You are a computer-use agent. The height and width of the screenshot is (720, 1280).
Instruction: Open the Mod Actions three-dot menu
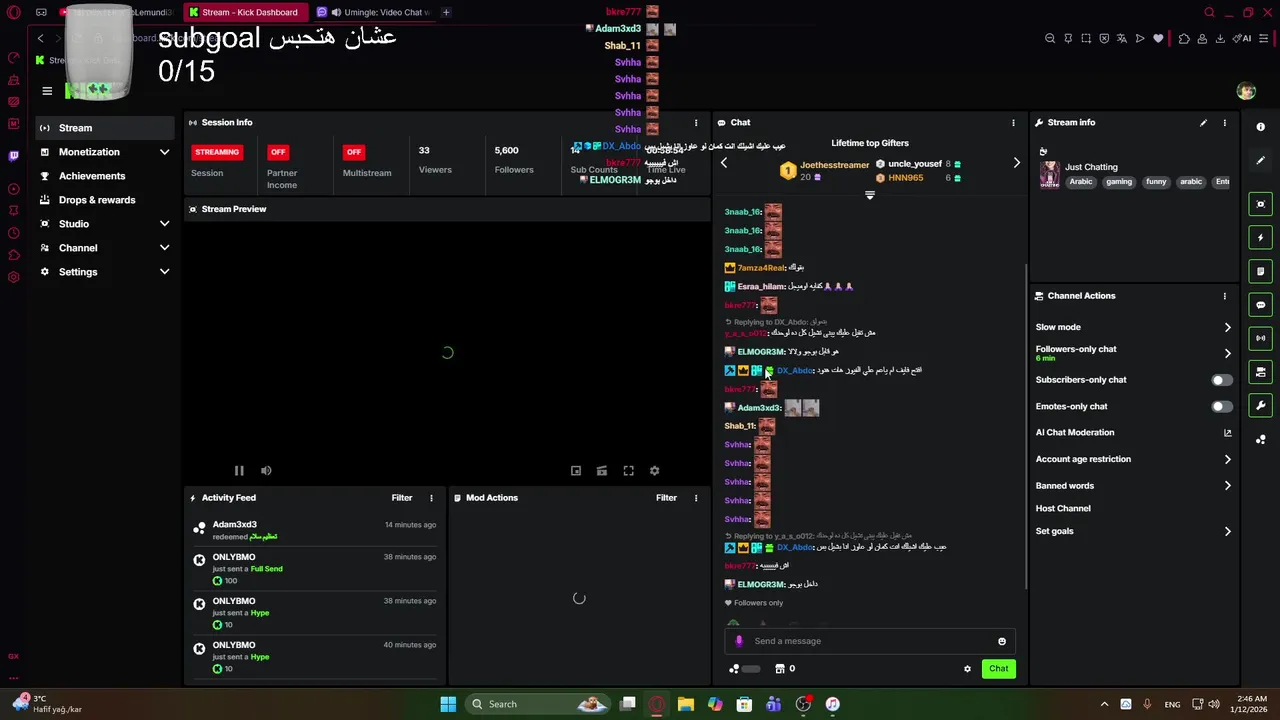(x=696, y=498)
